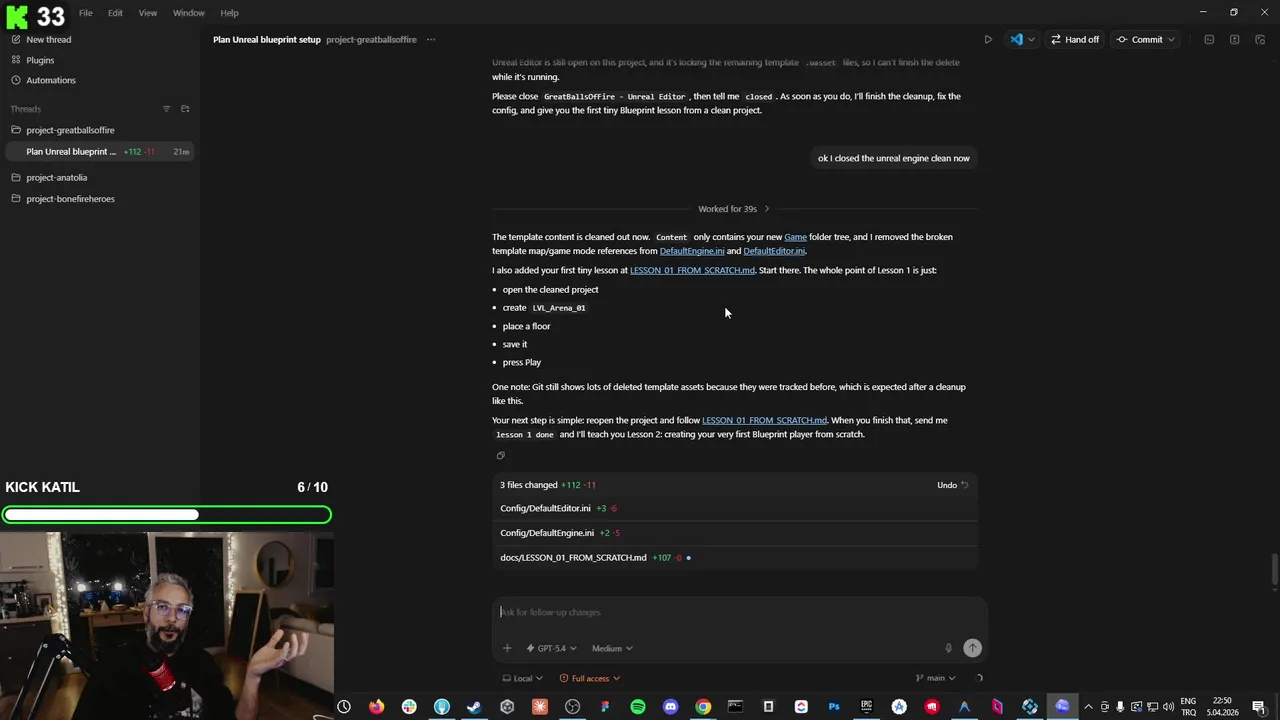Viewport: 1280px width, 720px height.
Task: Select the Plan Unreal blueprint thread
Action: point(100,152)
